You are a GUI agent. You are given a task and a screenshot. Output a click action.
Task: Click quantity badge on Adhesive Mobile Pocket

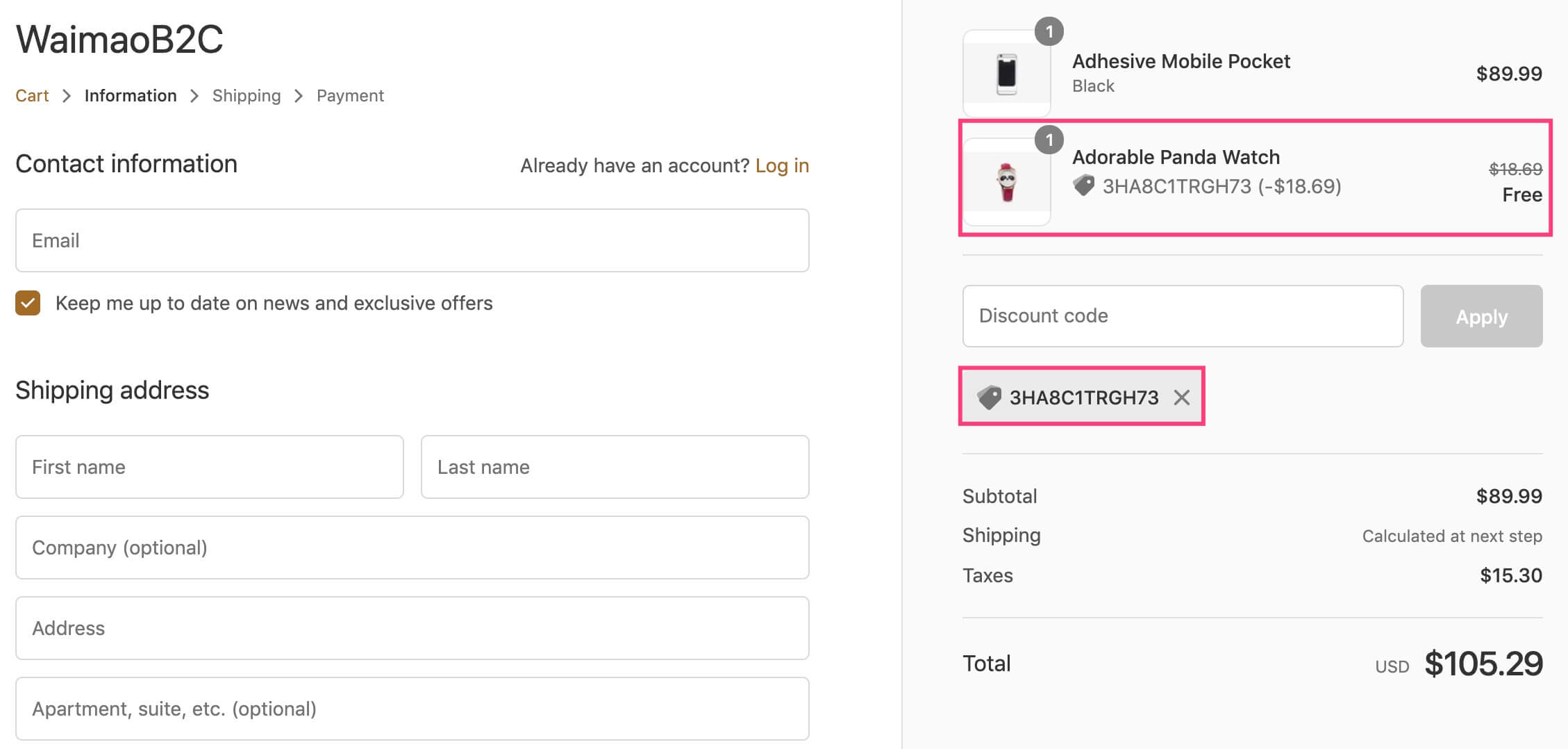(x=1049, y=31)
